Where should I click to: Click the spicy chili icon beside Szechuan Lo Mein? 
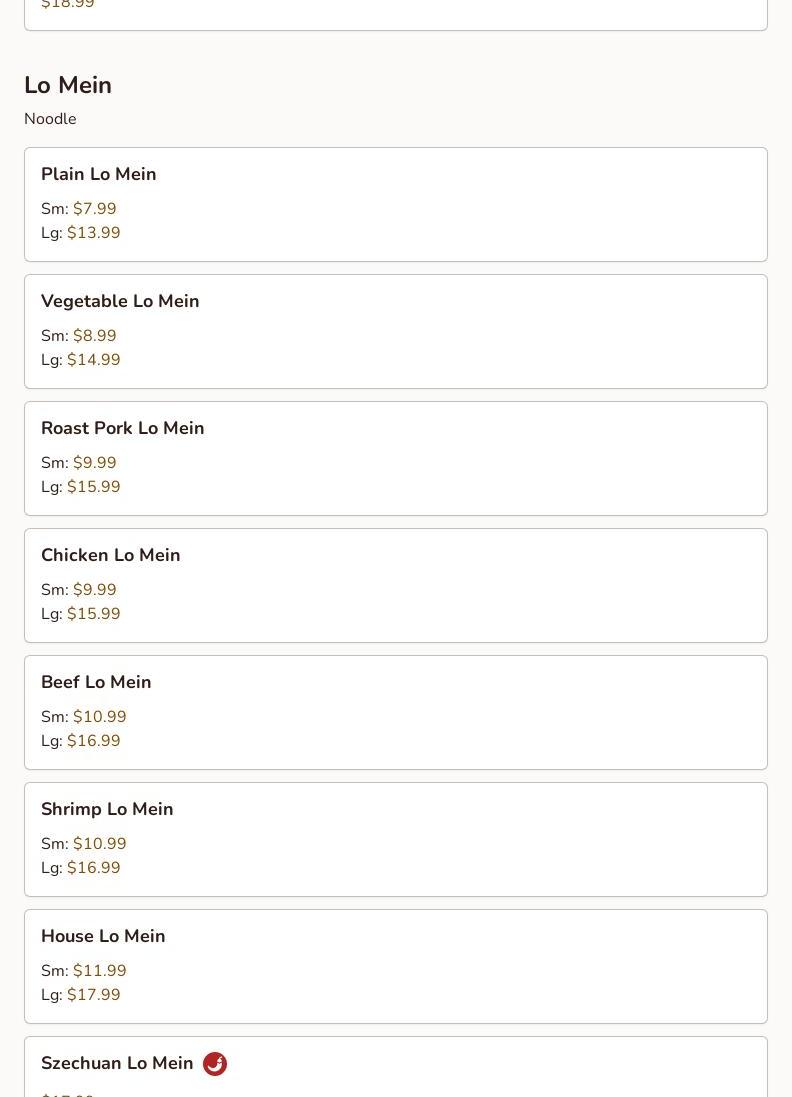coord(215,1064)
